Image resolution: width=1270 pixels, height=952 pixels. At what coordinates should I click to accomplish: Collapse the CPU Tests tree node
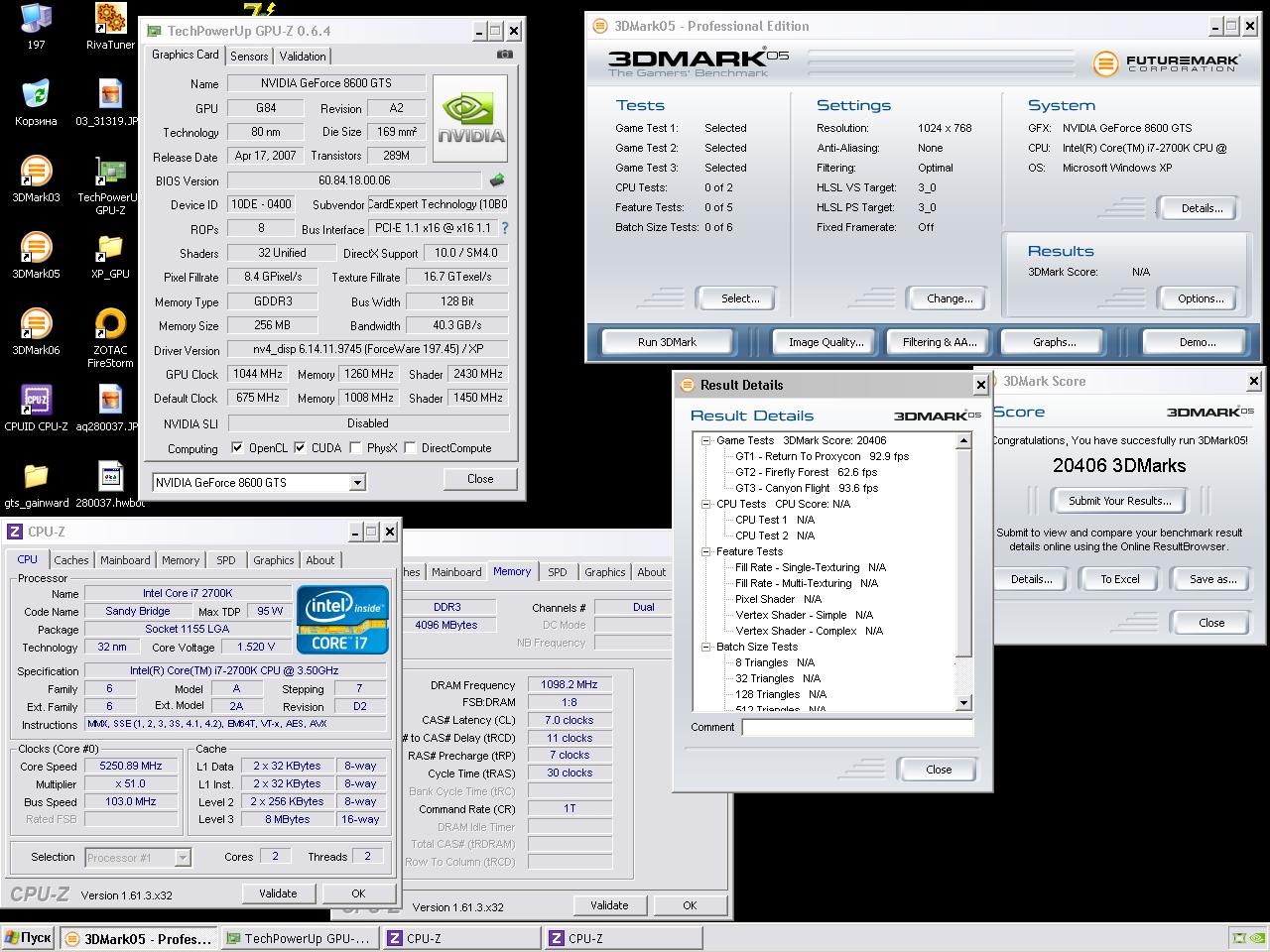tap(706, 504)
